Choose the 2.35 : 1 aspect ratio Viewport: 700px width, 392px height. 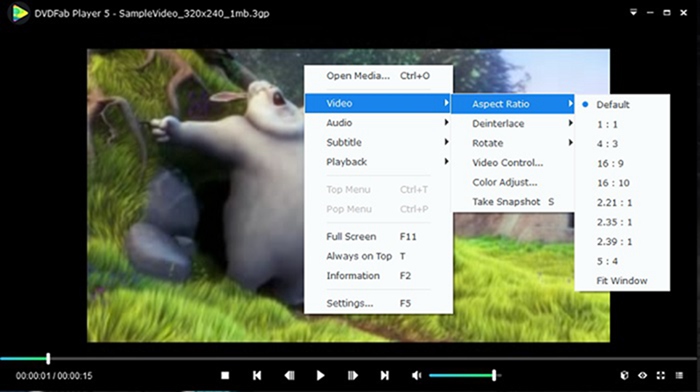click(622, 222)
